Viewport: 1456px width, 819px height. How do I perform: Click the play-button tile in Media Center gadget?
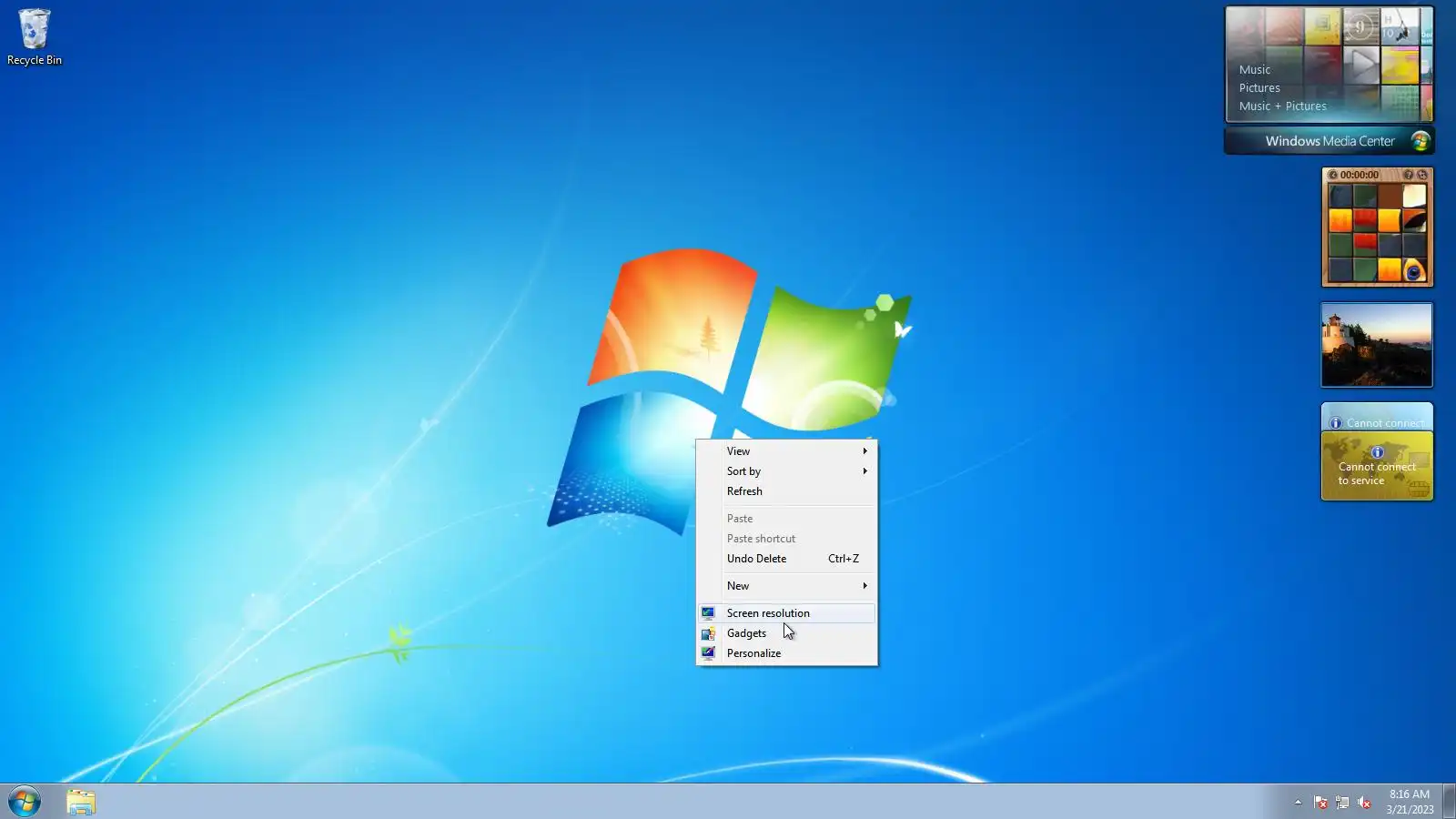click(x=1361, y=66)
